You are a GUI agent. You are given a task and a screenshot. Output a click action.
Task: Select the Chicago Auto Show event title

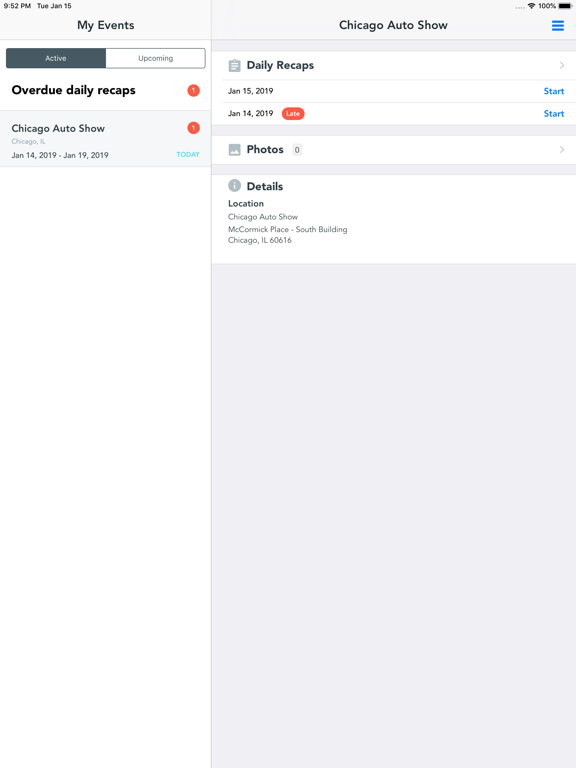tap(58, 128)
